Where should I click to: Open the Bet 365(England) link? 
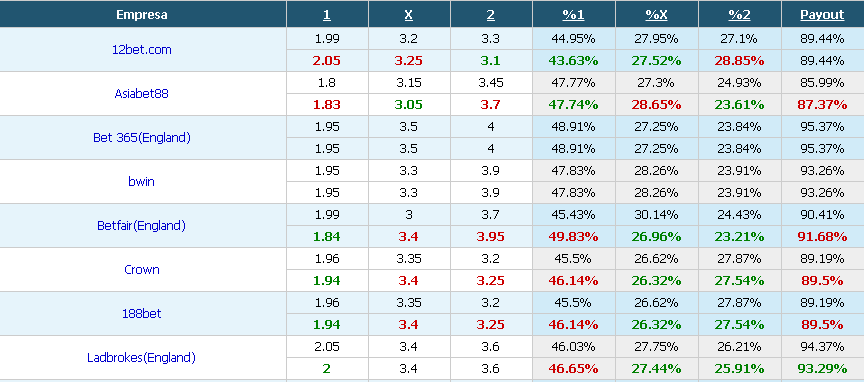coord(142,138)
